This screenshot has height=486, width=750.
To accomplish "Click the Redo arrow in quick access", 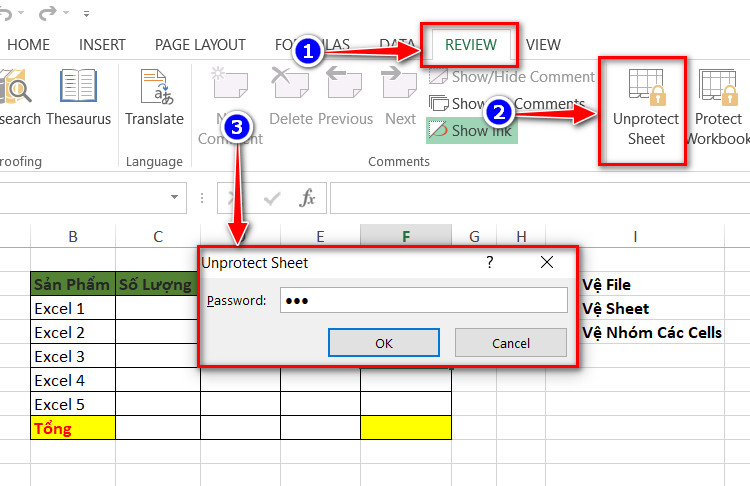I will 47,13.
